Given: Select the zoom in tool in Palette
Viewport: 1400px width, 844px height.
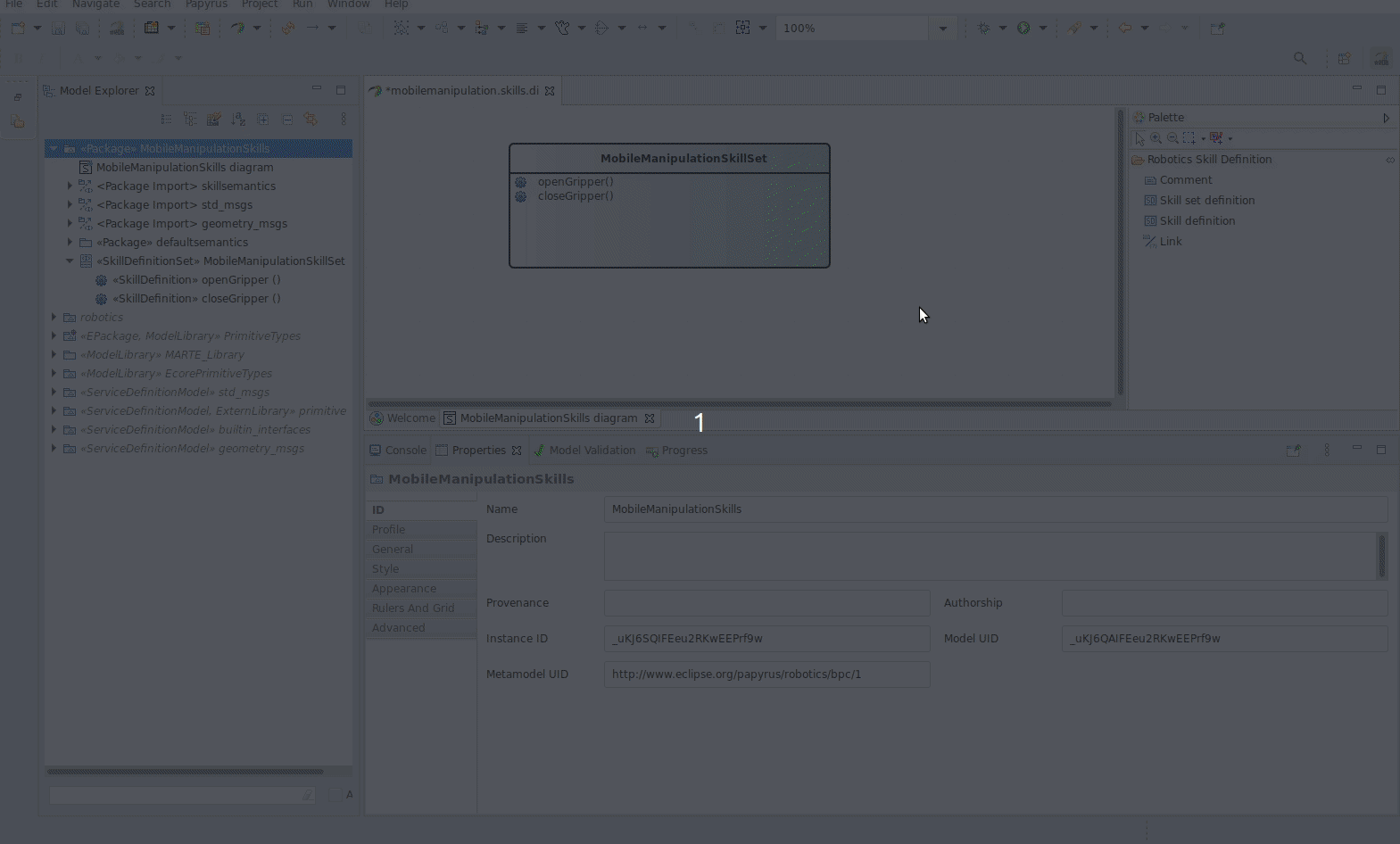Looking at the screenshot, I should 1156,138.
